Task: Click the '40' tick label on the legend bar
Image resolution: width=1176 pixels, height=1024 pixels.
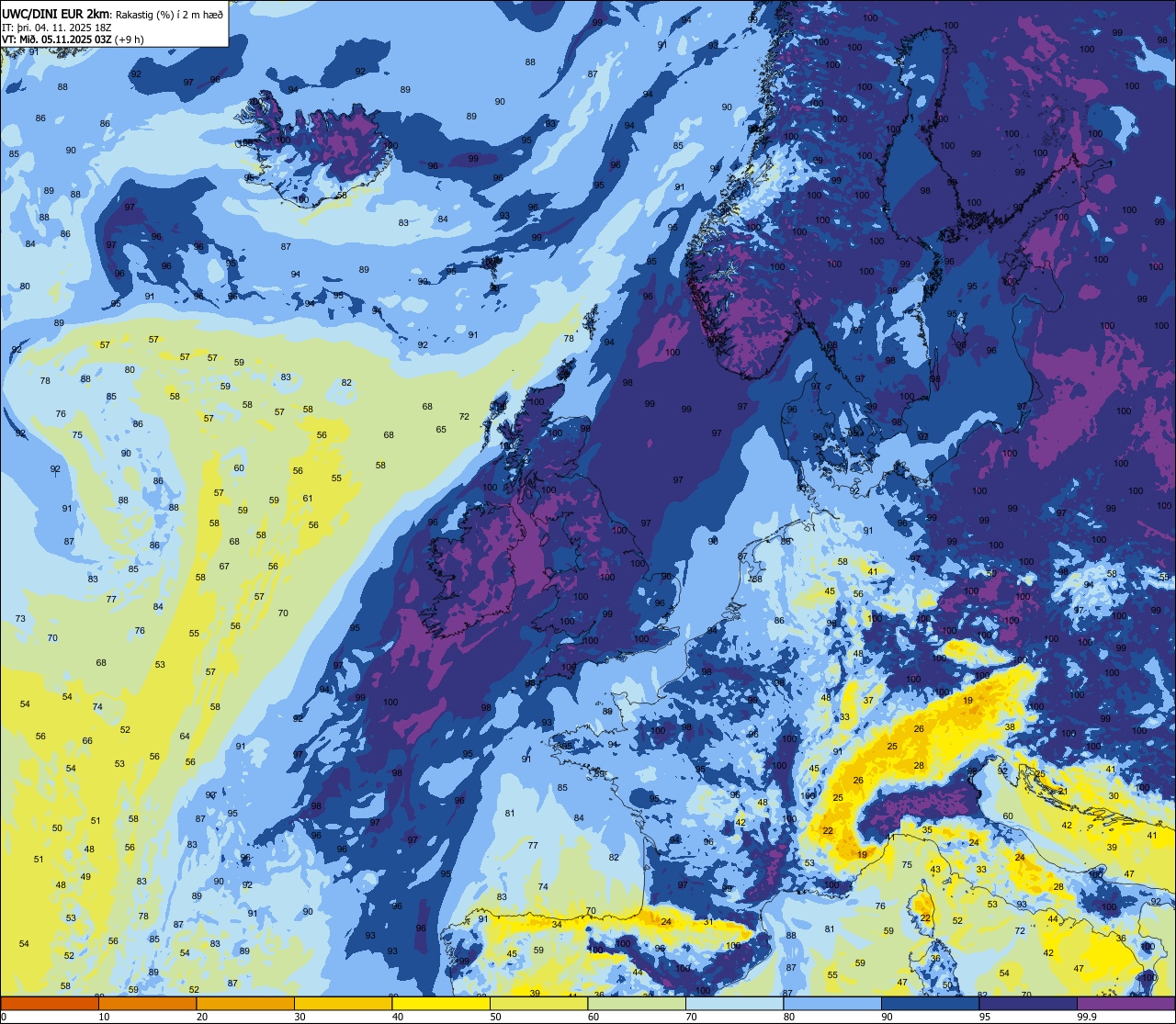Action: coord(397,1016)
